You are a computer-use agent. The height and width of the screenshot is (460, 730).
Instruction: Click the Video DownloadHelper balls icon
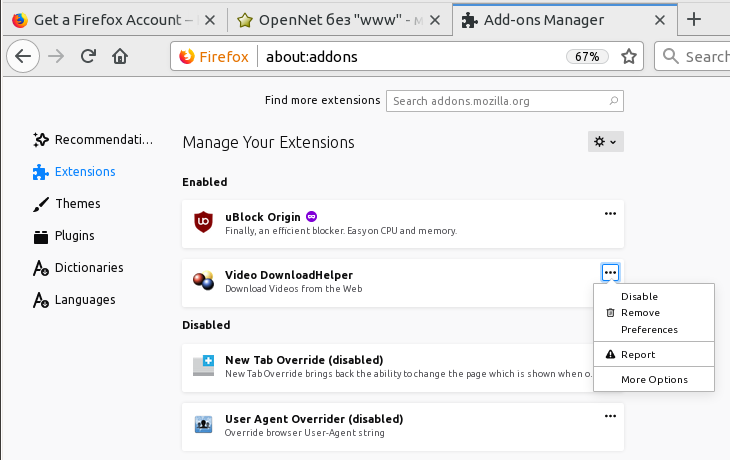click(x=203, y=281)
